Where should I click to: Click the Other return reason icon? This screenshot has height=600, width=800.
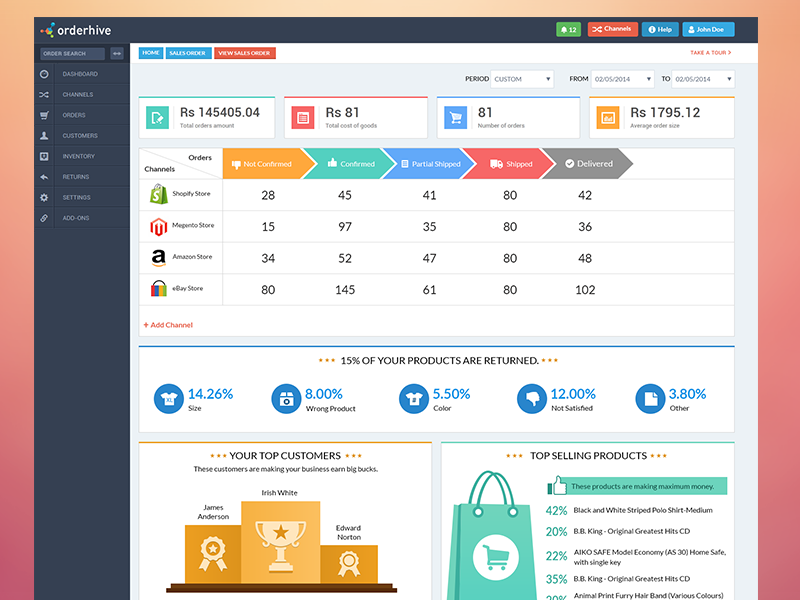[x=651, y=398]
